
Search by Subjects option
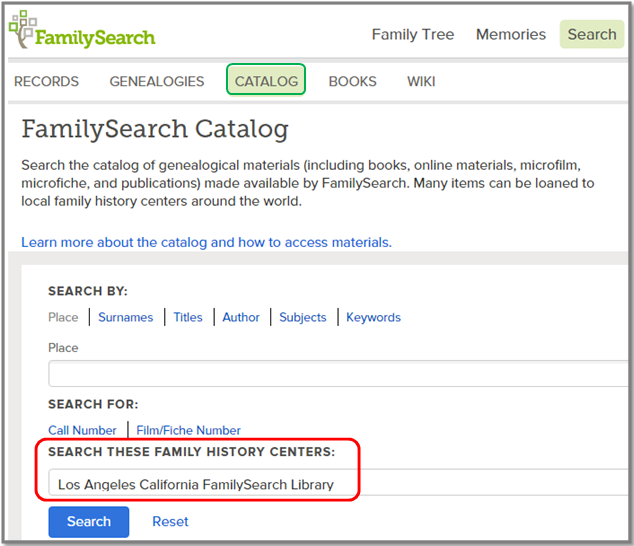pos(302,317)
